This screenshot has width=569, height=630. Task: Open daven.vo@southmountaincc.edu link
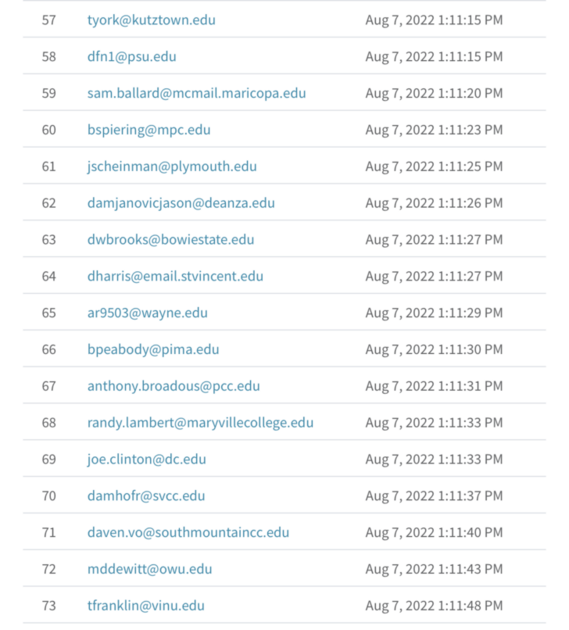click(188, 532)
